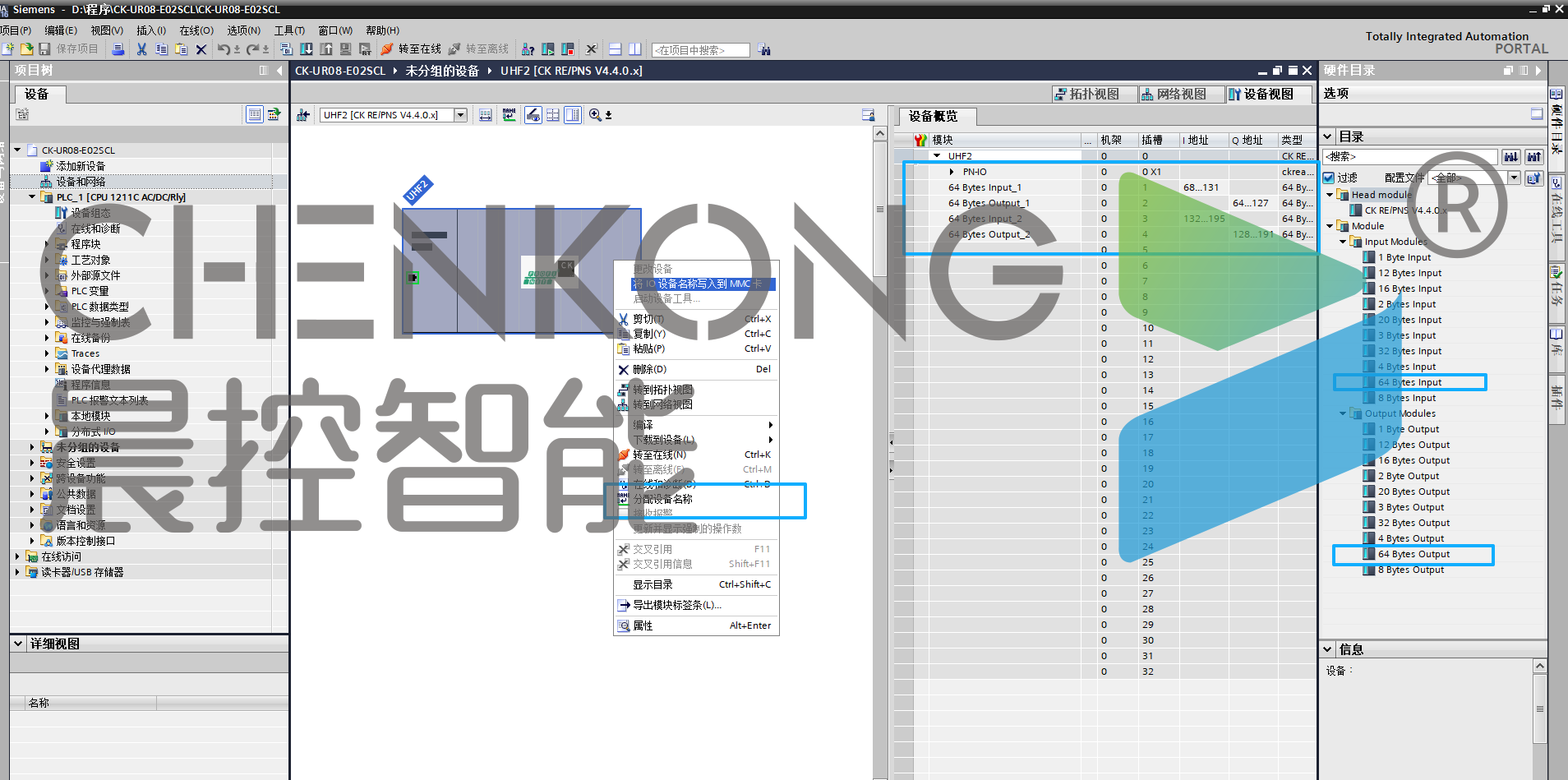Click the go to network view icon in editor toolbar
Screen dimensions: 1568x780
302,115
